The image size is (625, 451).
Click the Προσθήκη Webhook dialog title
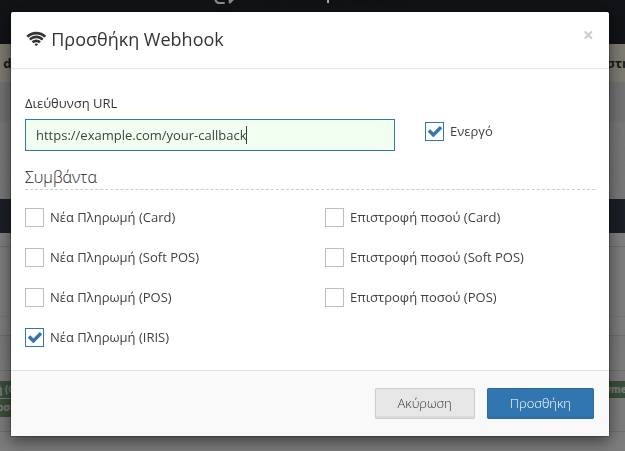(x=137, y=40)
